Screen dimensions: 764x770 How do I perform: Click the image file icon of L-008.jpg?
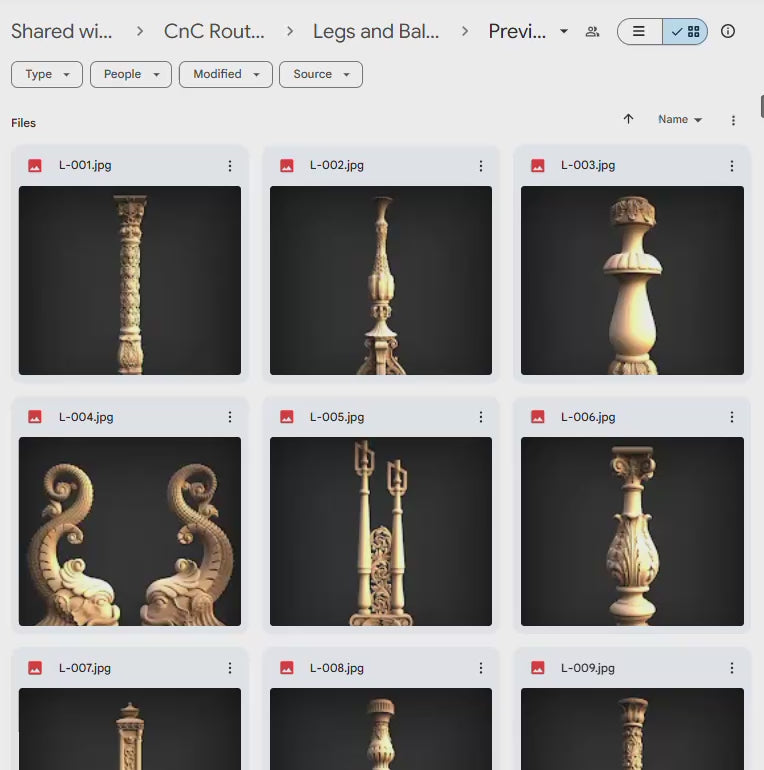[x=287, y=668]
